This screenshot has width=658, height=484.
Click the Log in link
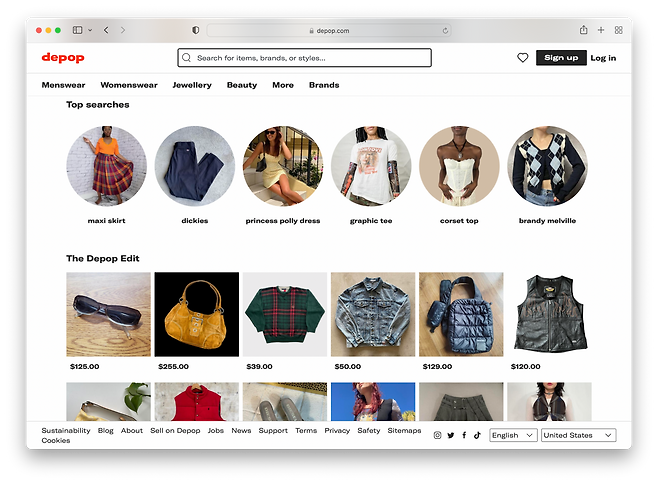[x=603, y=58]
